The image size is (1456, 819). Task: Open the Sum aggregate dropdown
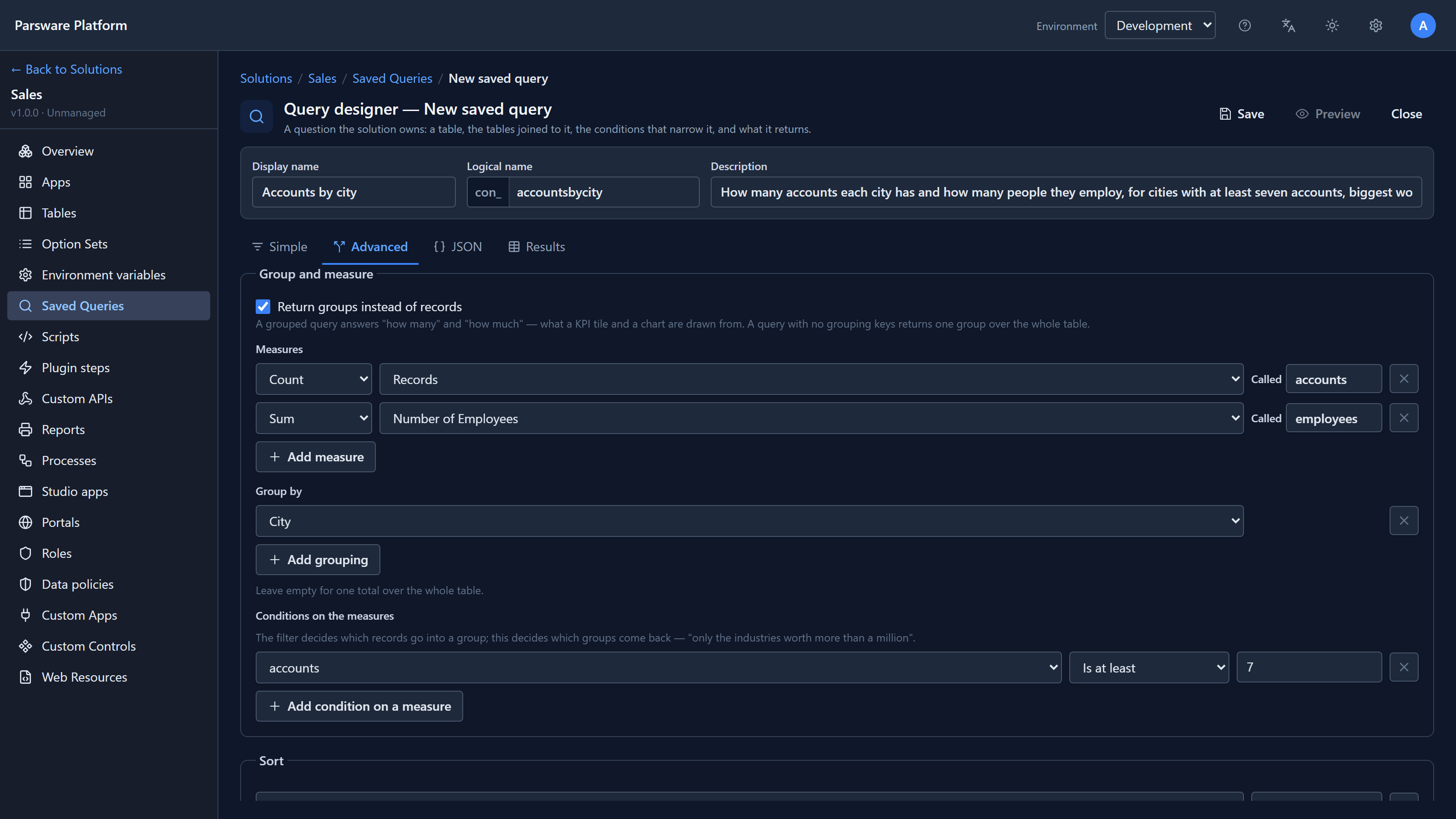313,418
